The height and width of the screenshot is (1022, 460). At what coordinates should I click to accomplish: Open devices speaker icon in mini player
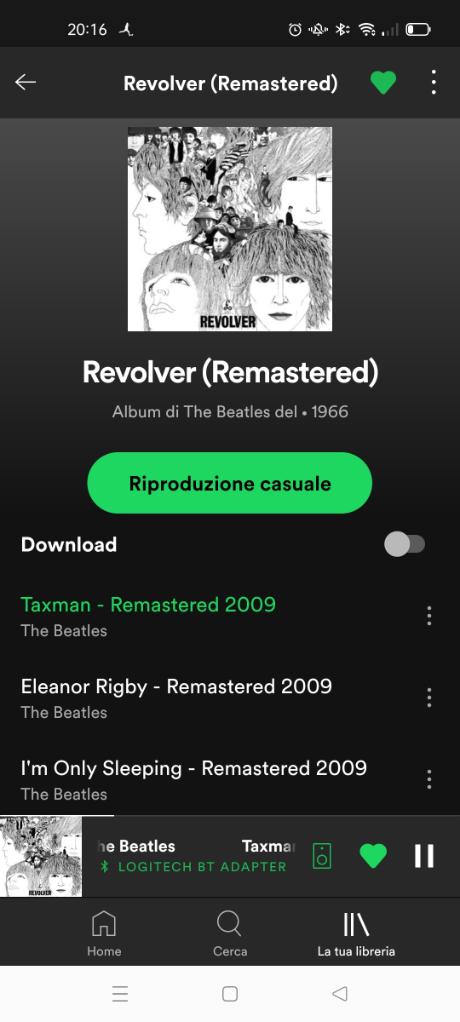322,856
